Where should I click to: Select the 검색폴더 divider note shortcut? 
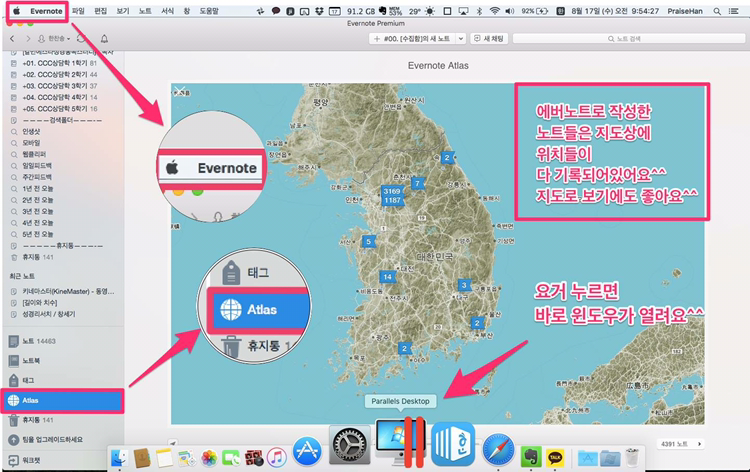pos(62,121)
